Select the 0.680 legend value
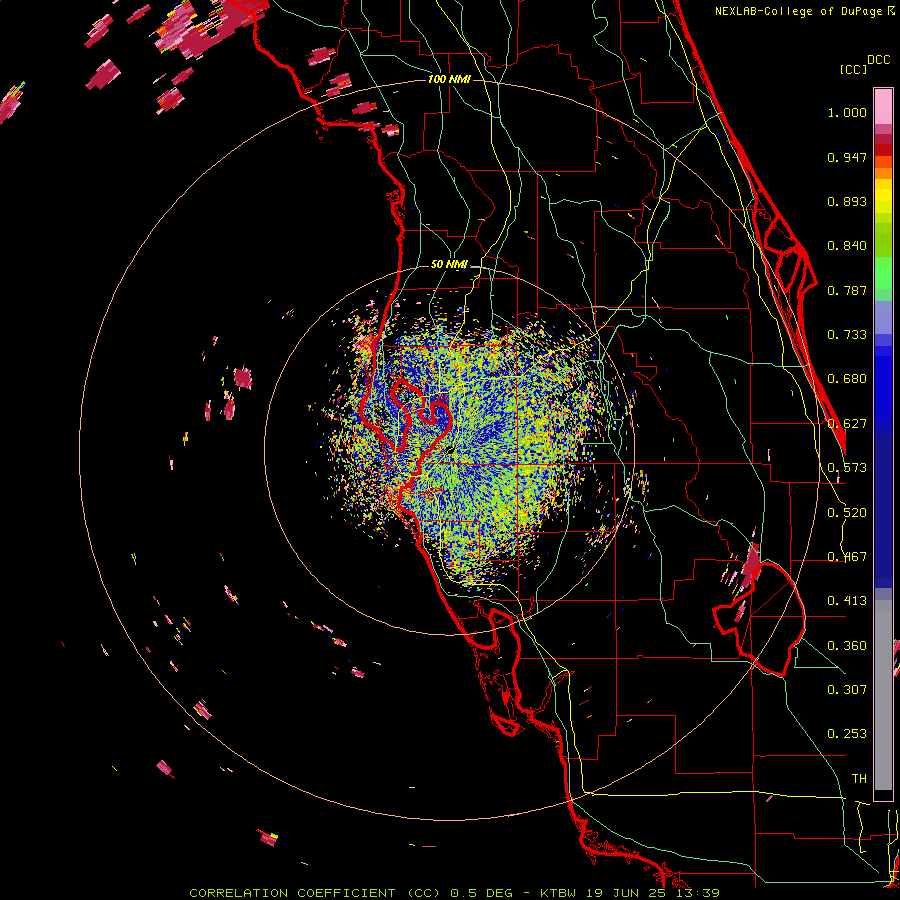Screen dimensions: 900x900 [847, 379]
